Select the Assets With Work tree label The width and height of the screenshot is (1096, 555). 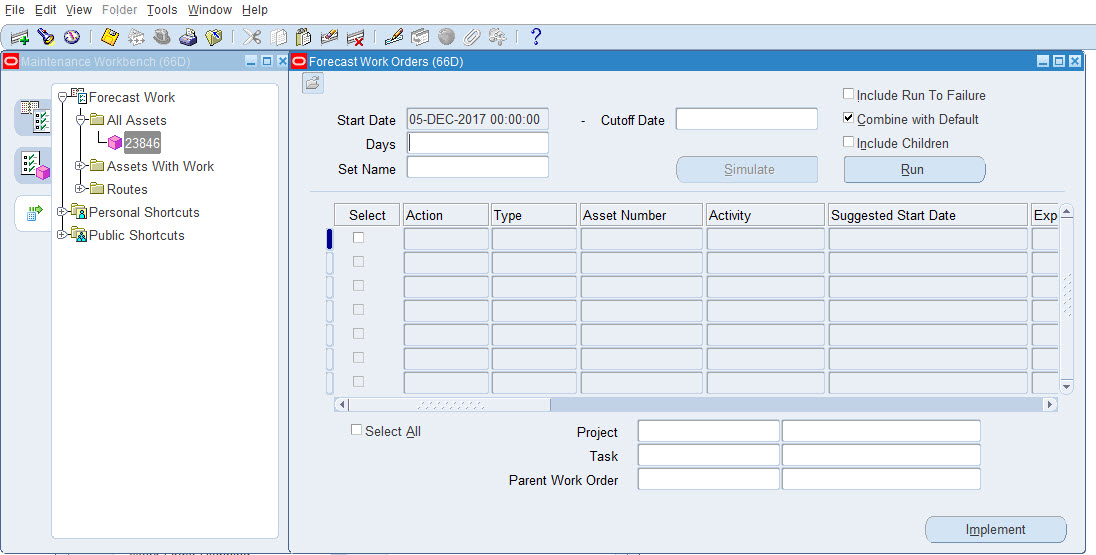(160, 166)
